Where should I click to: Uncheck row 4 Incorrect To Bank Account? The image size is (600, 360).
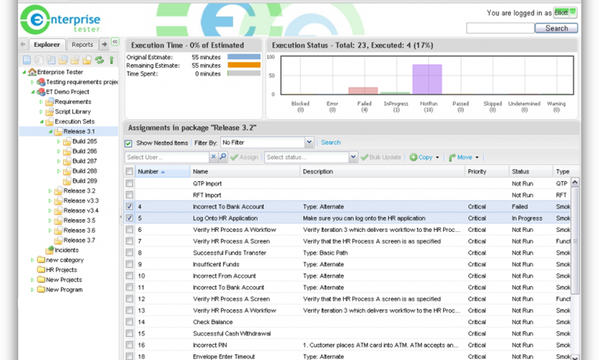[x=129, y=206]
